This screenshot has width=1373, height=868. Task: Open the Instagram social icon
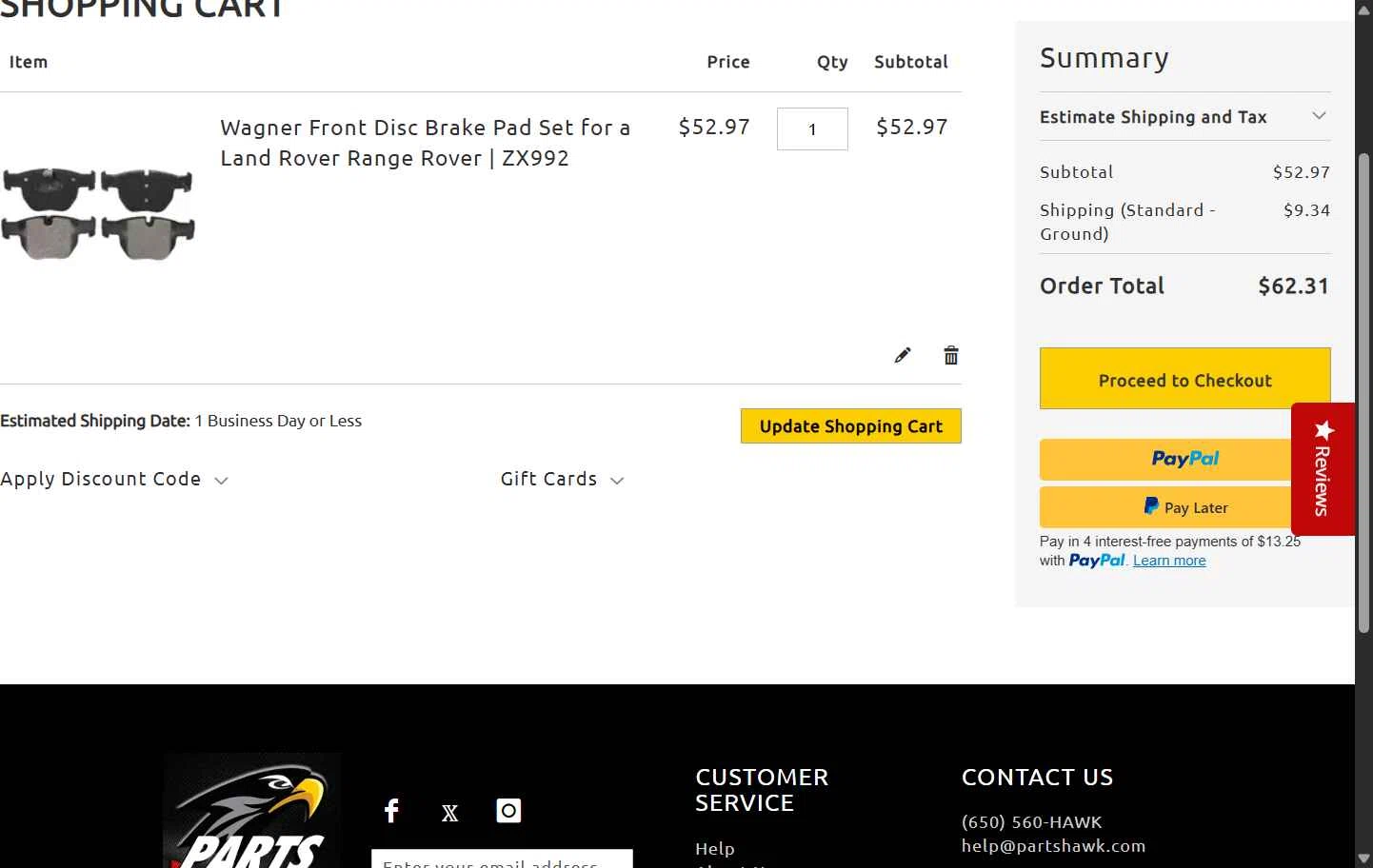pos(508,810)
